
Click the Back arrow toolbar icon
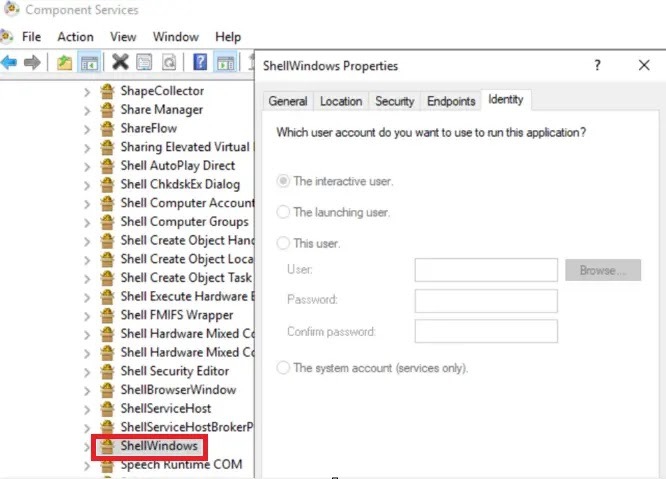[x=9, y=63]
